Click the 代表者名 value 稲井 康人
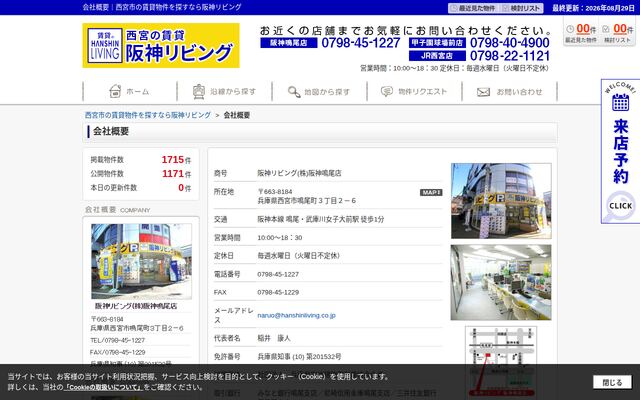 (x=274, y=338)
